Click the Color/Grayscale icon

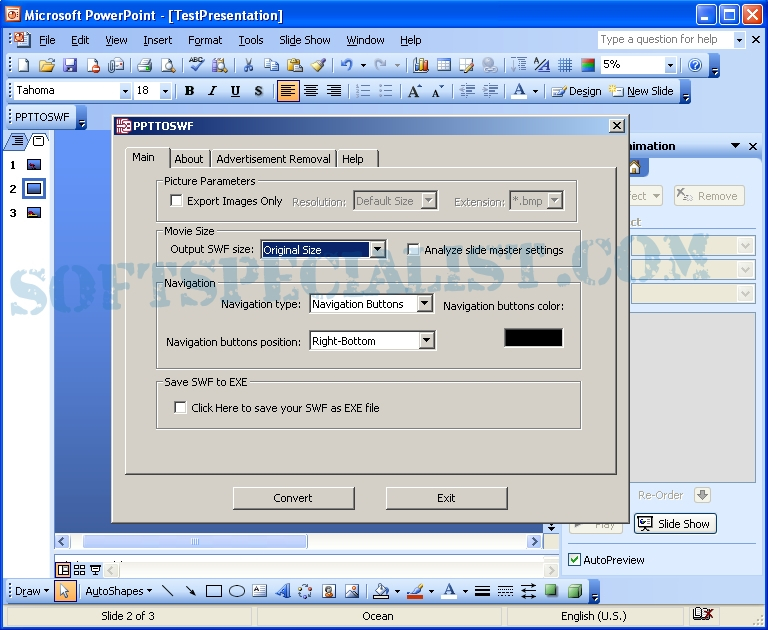pyautogui.click(x=588, y=65)
